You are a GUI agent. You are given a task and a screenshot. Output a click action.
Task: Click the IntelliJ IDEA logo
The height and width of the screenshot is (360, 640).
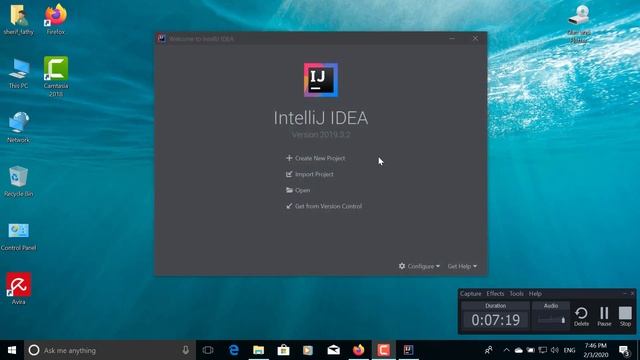(321, 80)
